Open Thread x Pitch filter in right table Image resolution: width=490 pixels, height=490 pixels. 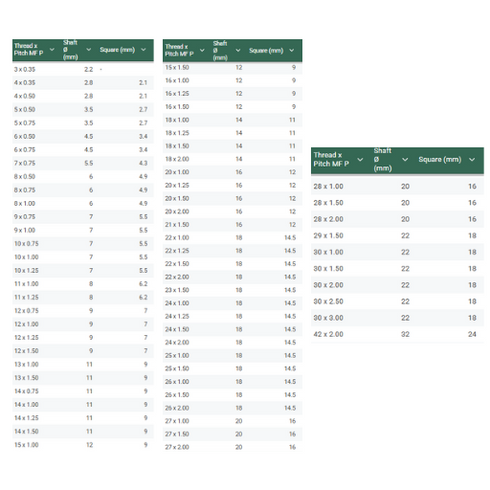(x=360, y=159)
